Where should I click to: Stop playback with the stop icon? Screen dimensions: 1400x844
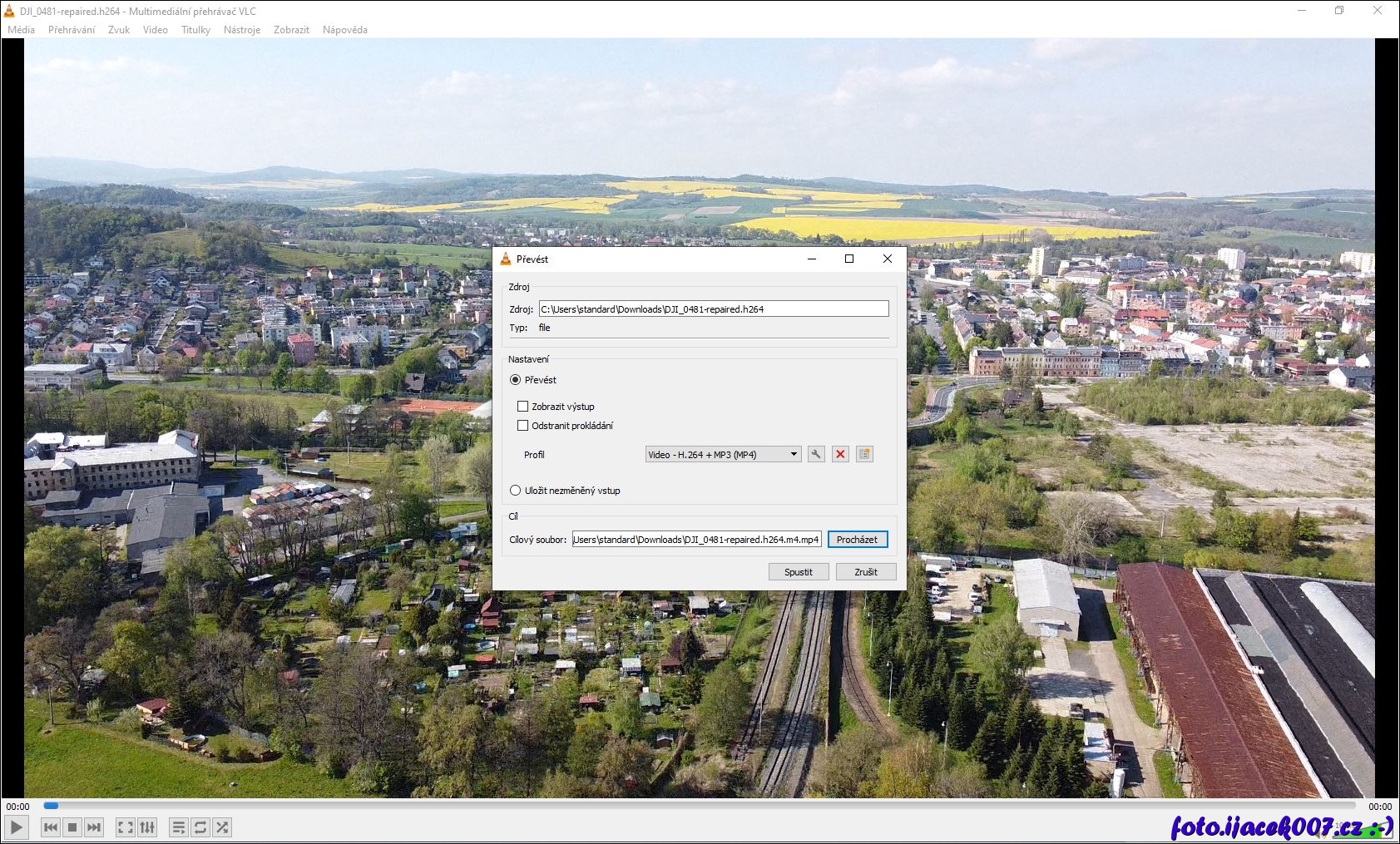point(72,827)
